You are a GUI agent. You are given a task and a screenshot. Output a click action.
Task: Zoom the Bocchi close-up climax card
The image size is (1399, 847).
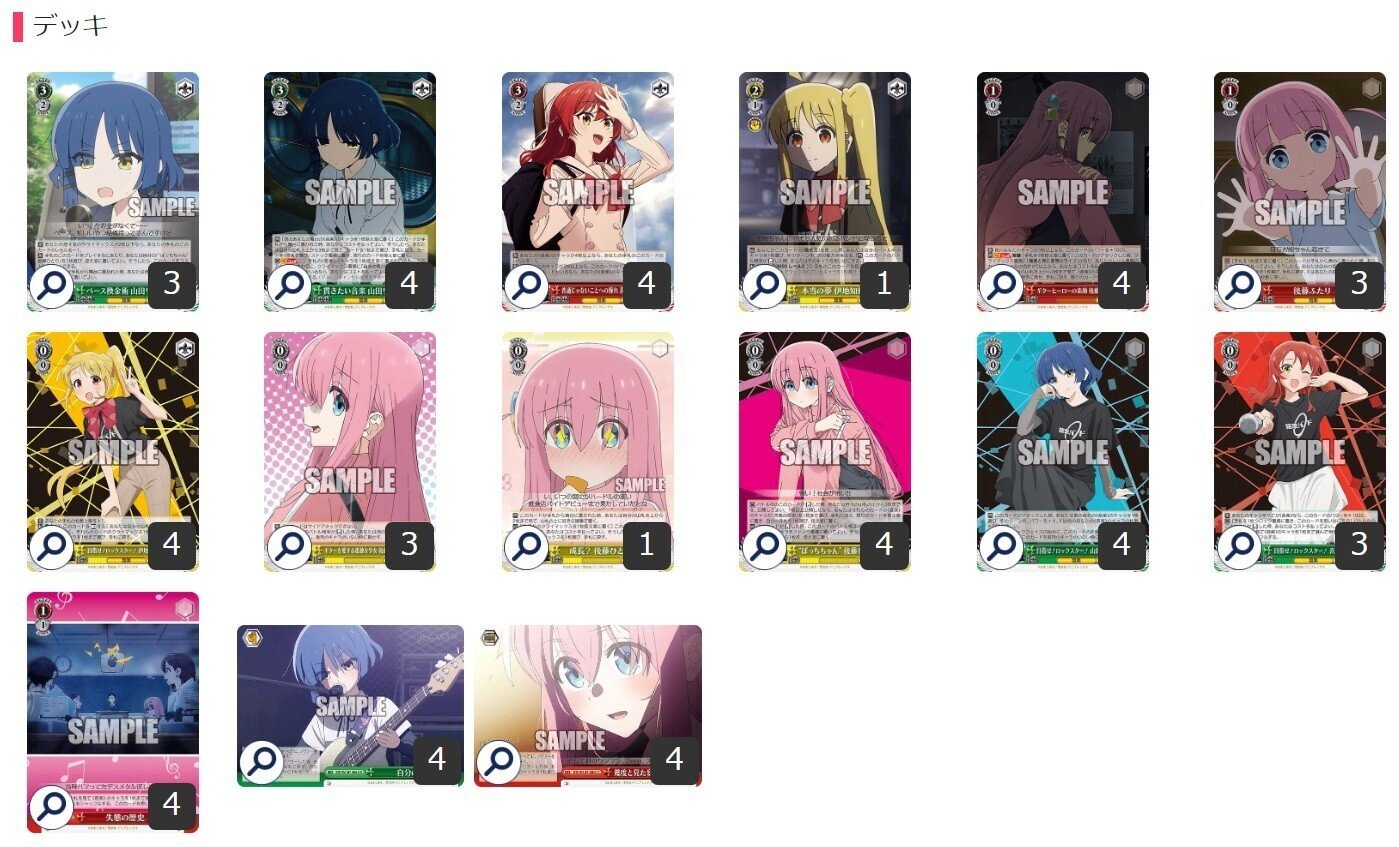click(499, 762)
